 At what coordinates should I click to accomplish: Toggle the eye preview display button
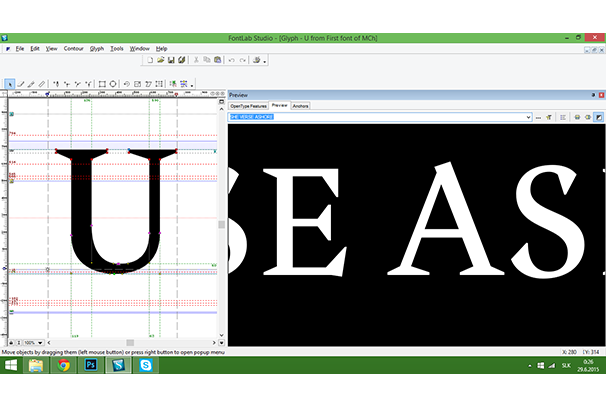[577, 117]
